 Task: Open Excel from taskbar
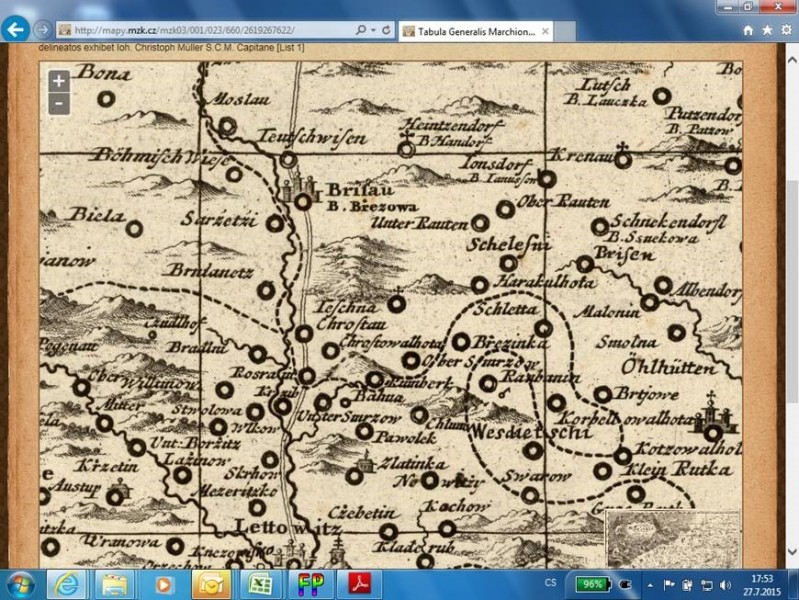point(260,585)
